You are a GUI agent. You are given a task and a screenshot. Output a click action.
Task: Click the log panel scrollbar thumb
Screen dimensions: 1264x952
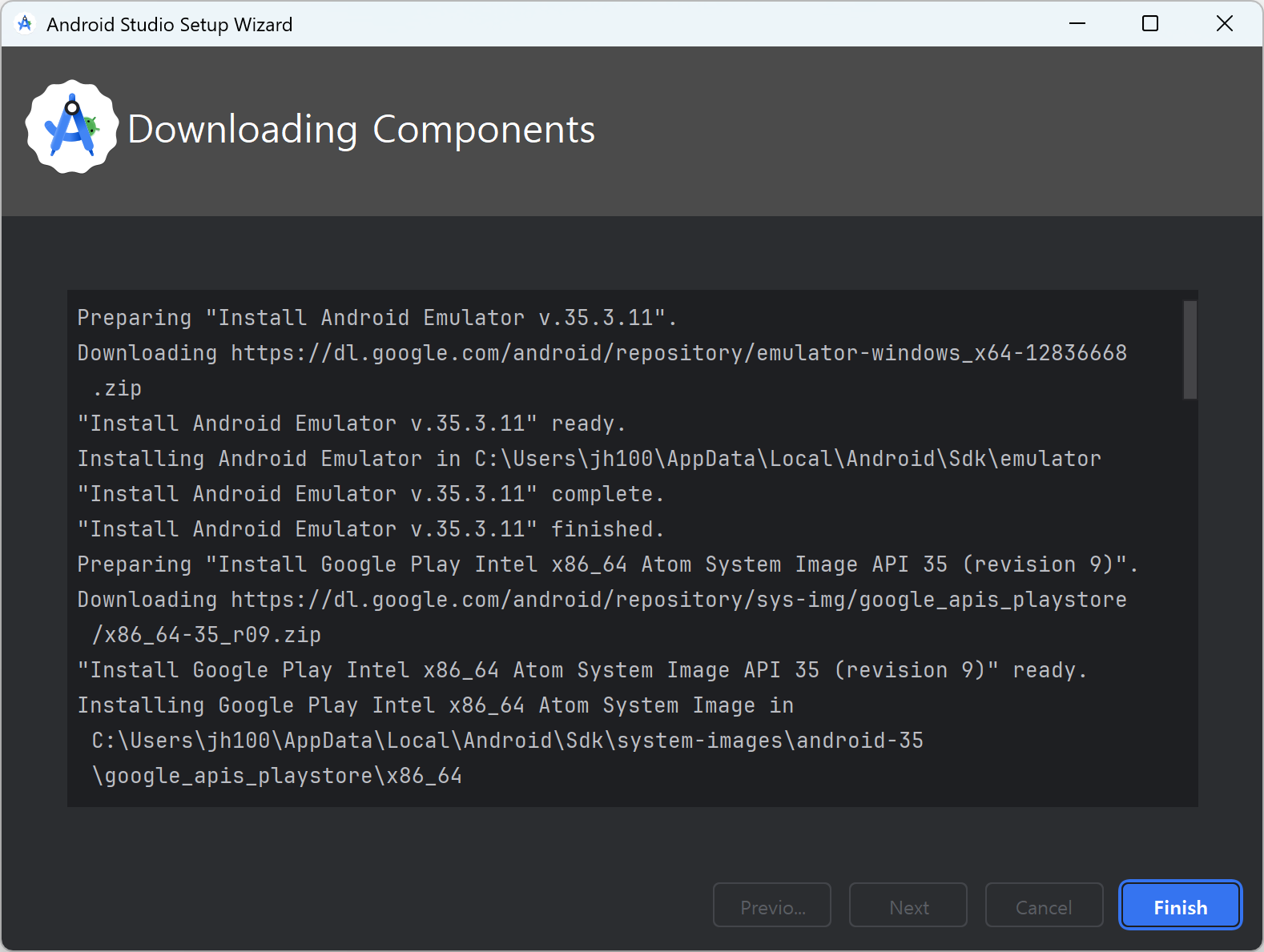[1190, 350]
